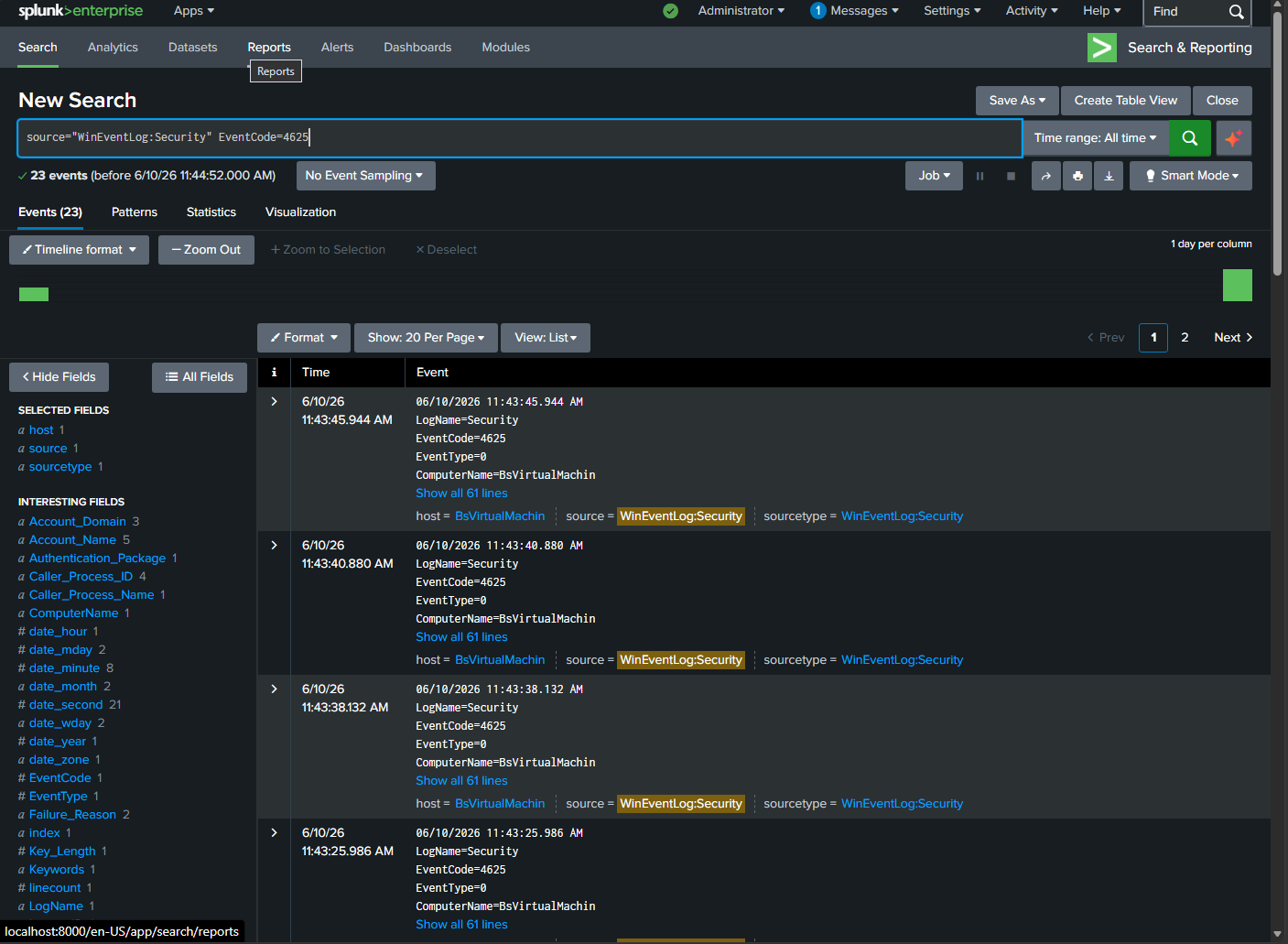
Task: Click the Hide Fields button
Action: 59,377
